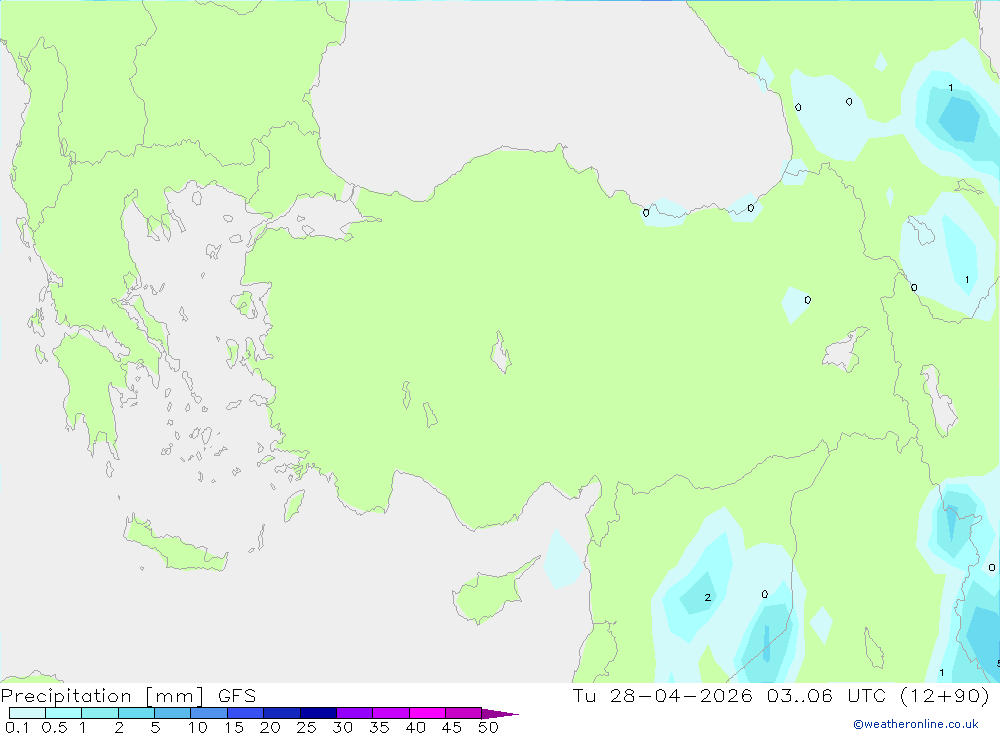Screen dimensions: 1000x733
Task: Select the 2 to 5 mm legend color
Action: tap(136, 713)
